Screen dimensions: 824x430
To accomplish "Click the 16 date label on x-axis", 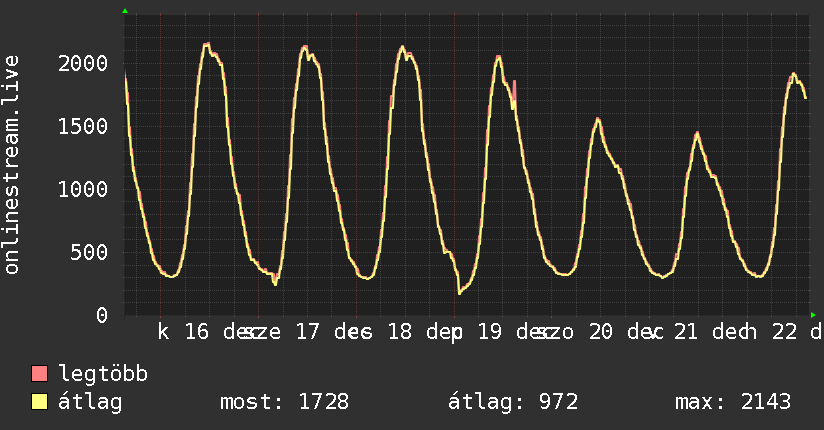I will [197, 332].
